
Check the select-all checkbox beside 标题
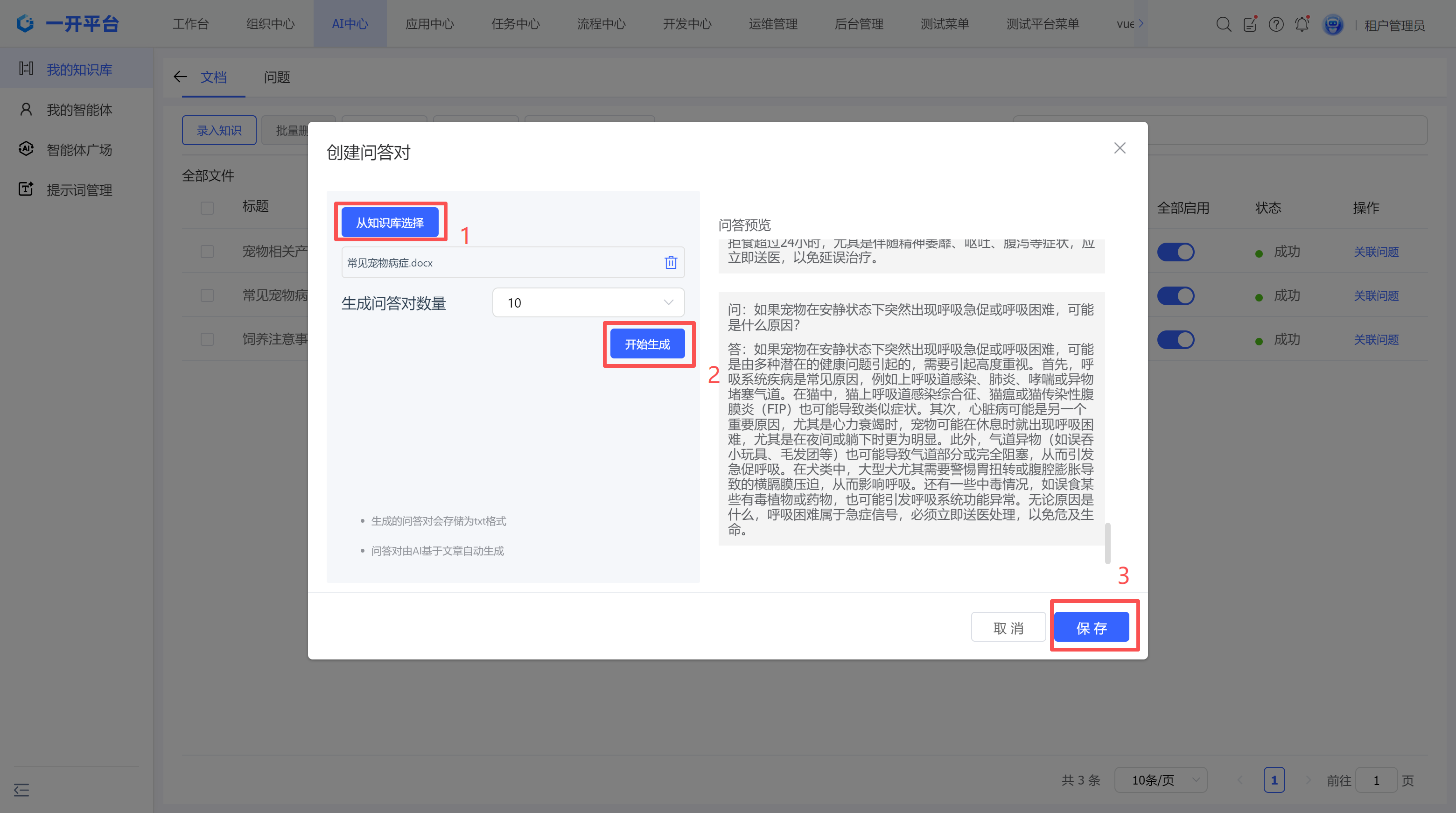pyautogui.click(x=208, y=208)
